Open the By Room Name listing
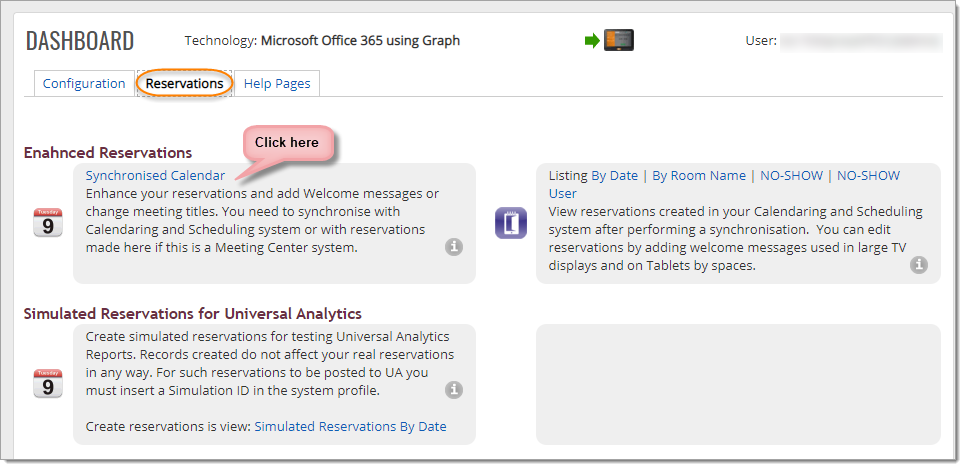This screenshot has width=964, height=468. coord(699,175)
